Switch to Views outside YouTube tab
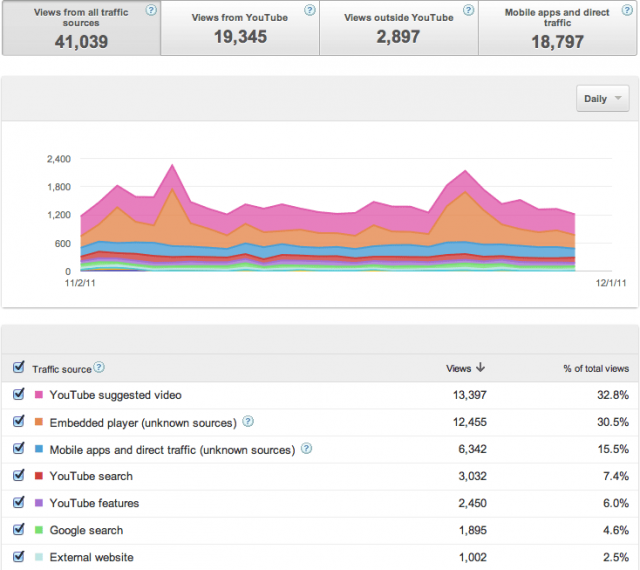640x570 pixels. 399,28
